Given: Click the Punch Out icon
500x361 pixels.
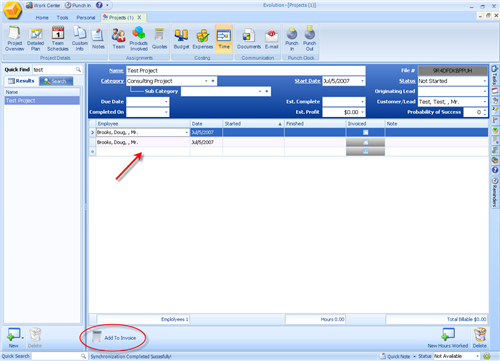Looking at the screenshot, I should click(x=309, y=39).
